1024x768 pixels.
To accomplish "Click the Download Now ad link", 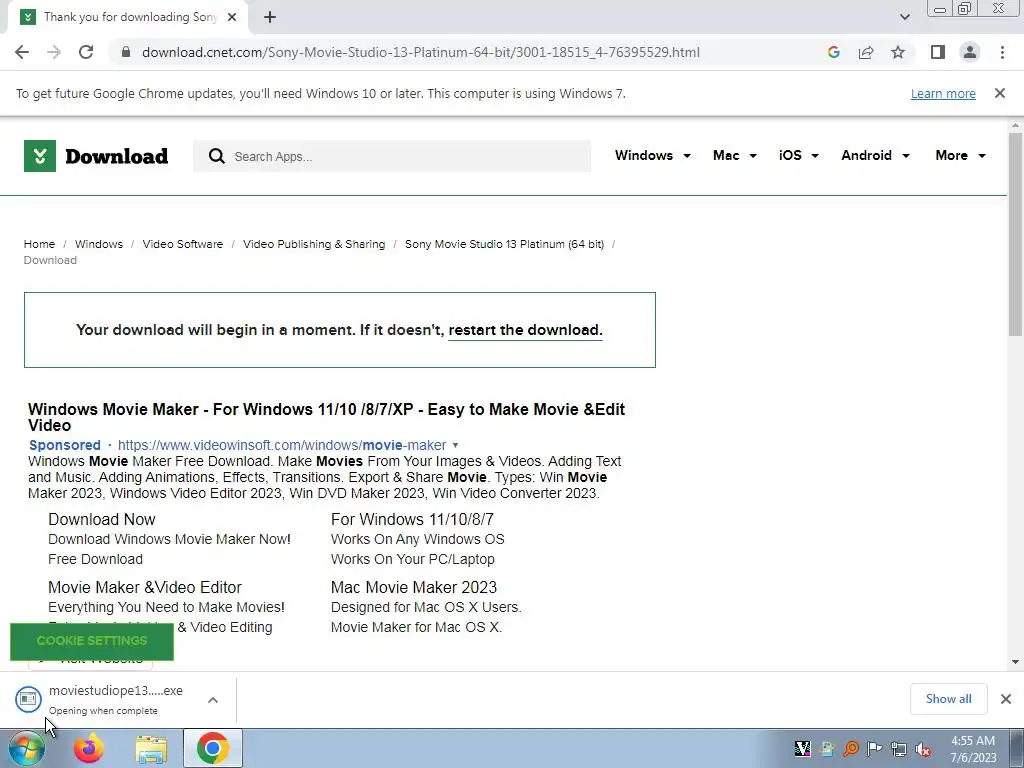I will click(102, 519).
